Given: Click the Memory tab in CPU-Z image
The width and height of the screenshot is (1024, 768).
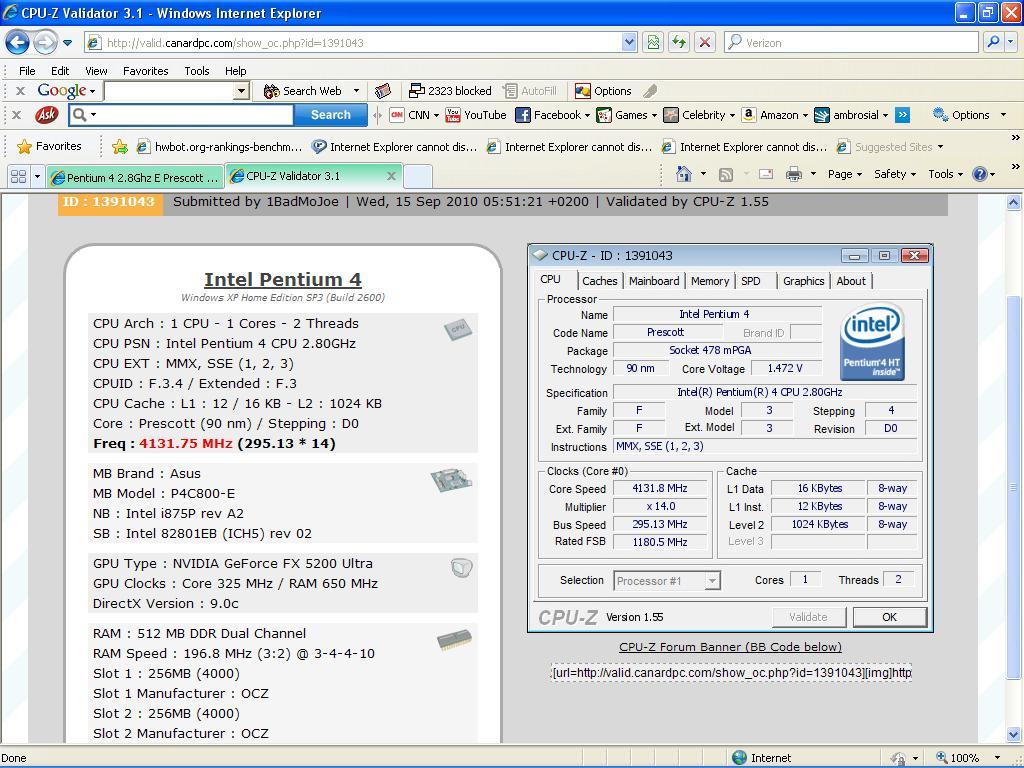Looking at the screenshot, I should pos(710,281).
